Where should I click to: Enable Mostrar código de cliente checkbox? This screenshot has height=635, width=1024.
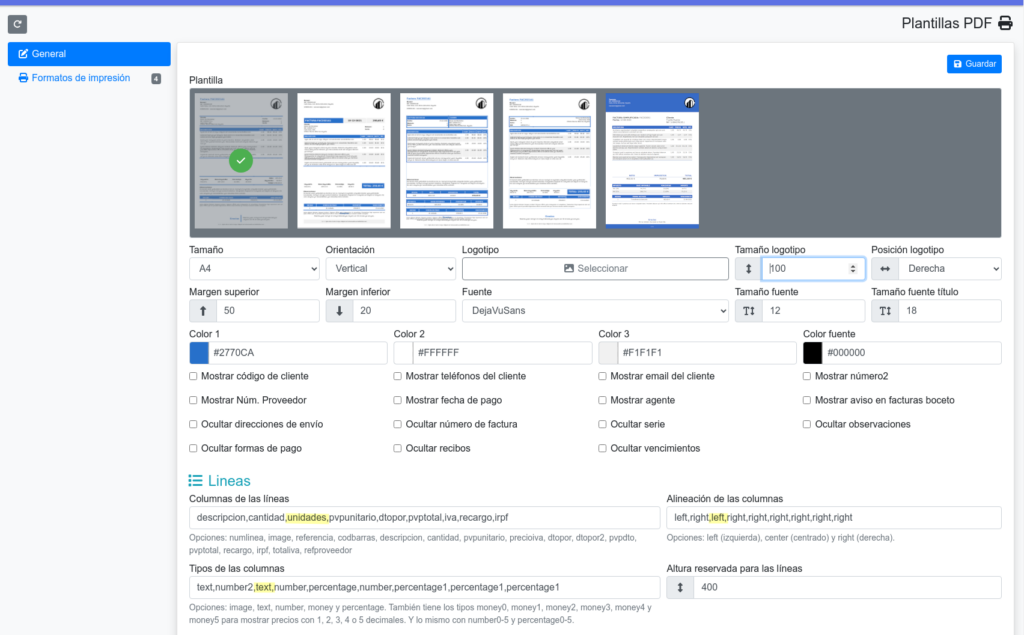pos(194,376)
